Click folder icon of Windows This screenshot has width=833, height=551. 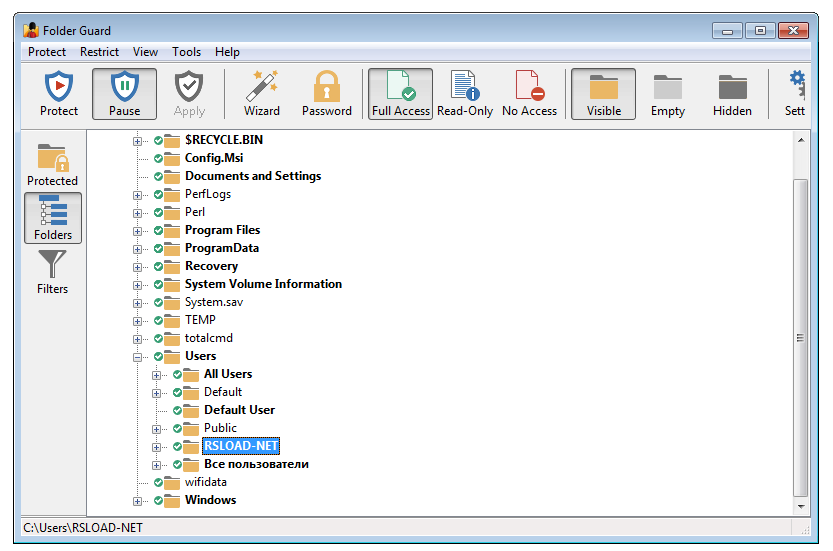[x=172, y=501]
